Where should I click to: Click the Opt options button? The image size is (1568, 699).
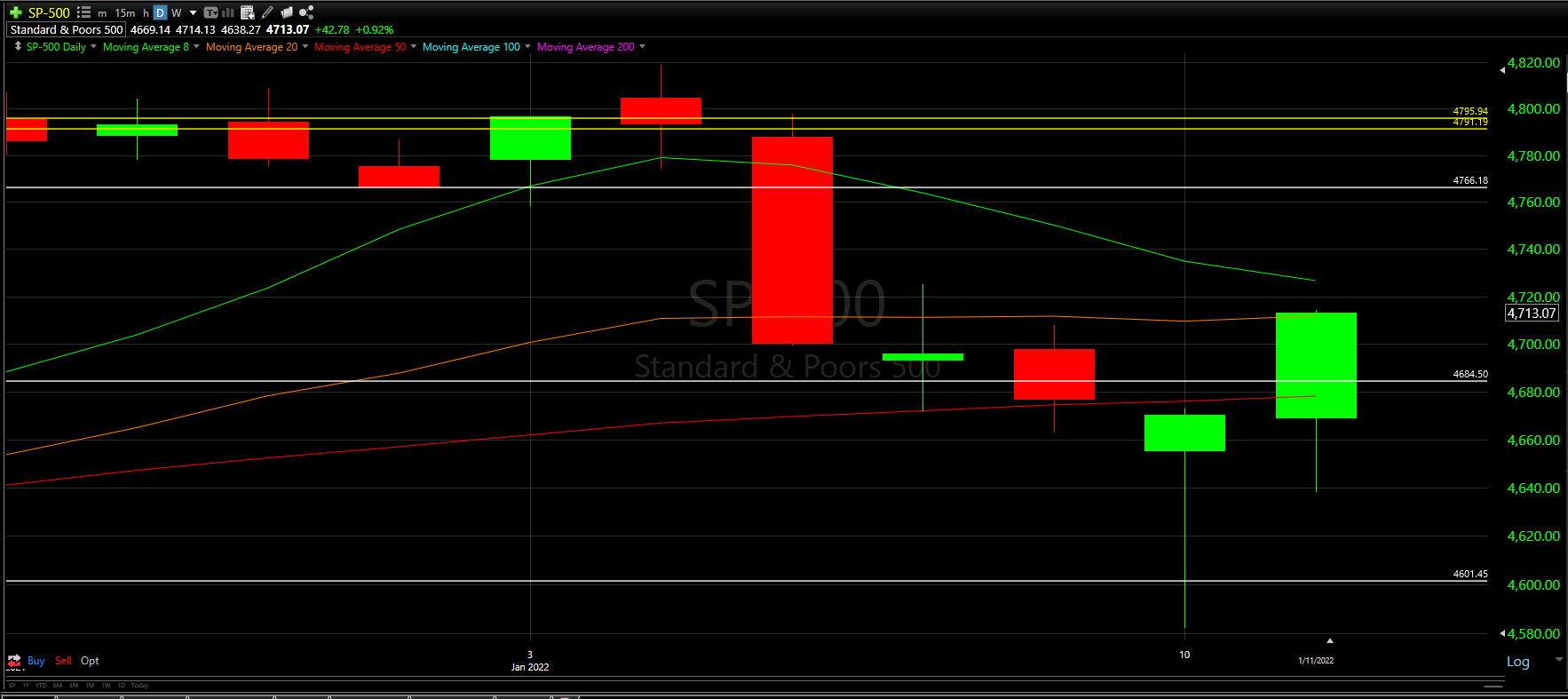90,661
